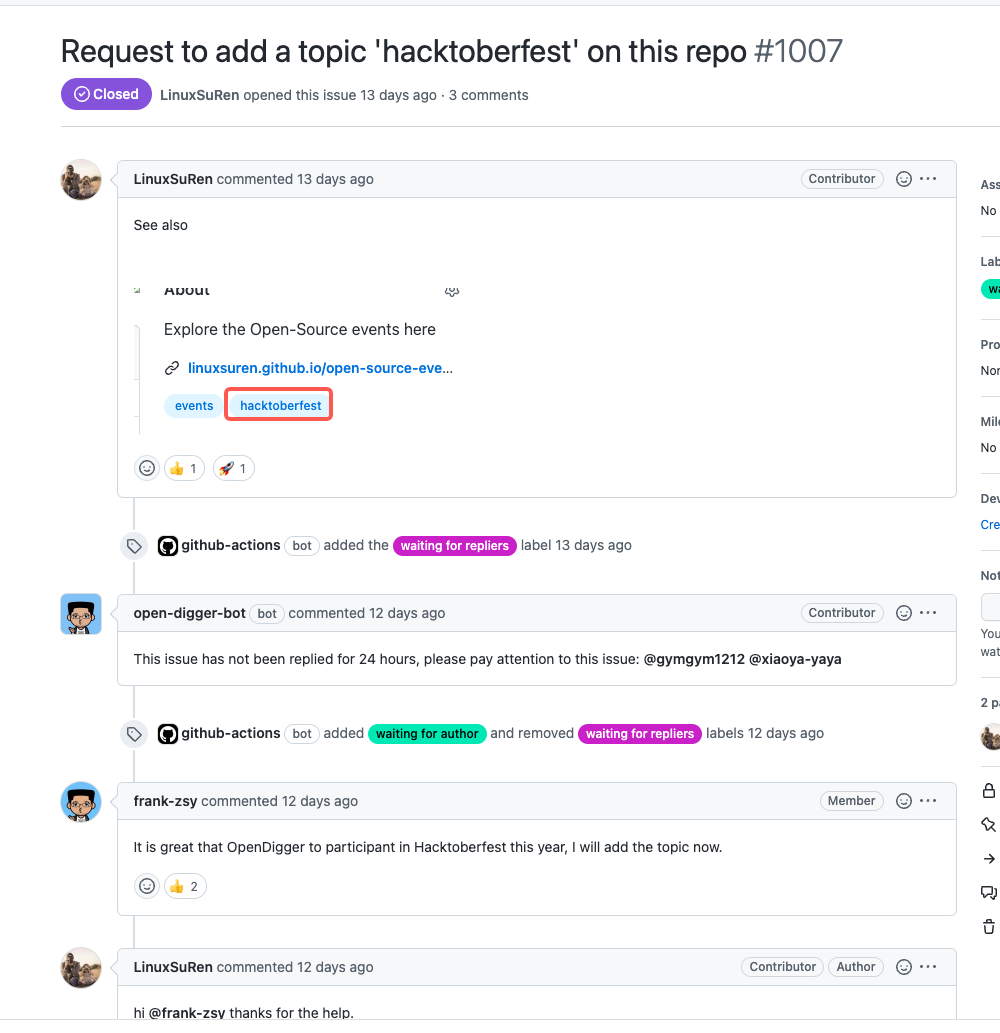Click LinuxSuRen's avatar on the first comment

tap(80, 179)
